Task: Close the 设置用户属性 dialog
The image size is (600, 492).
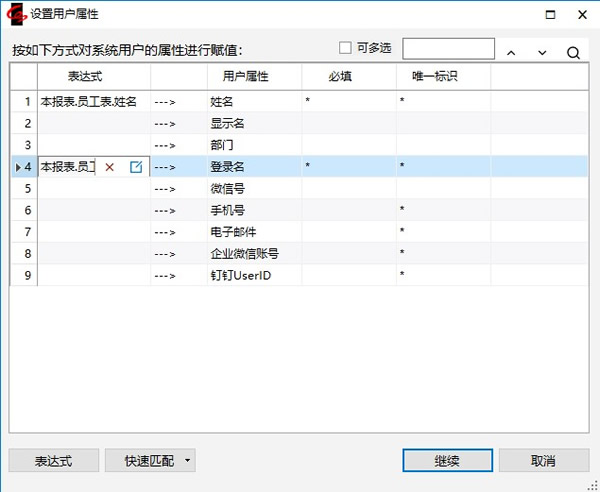Action: point(583,14)
